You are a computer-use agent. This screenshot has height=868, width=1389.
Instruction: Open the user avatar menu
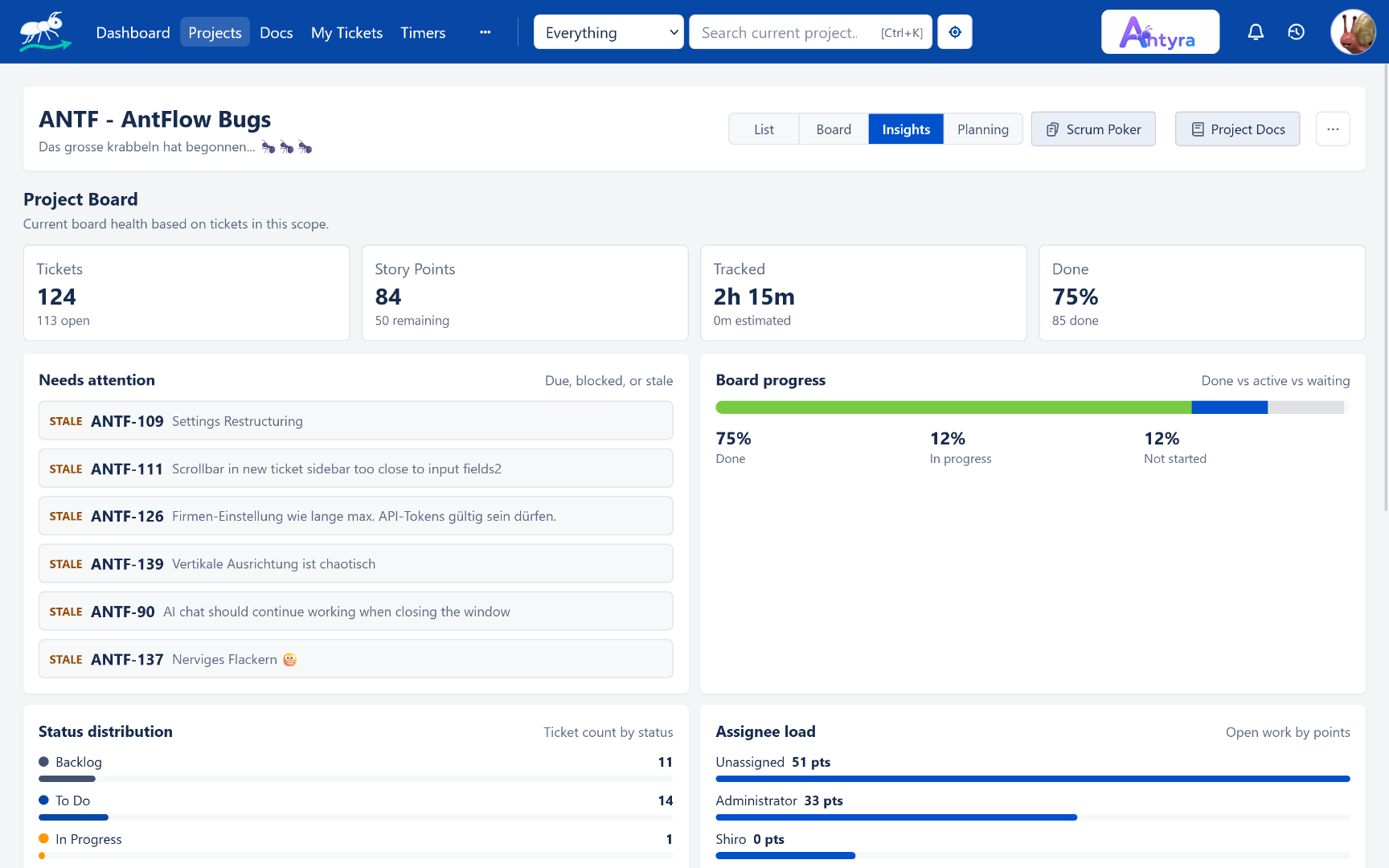1353,32
